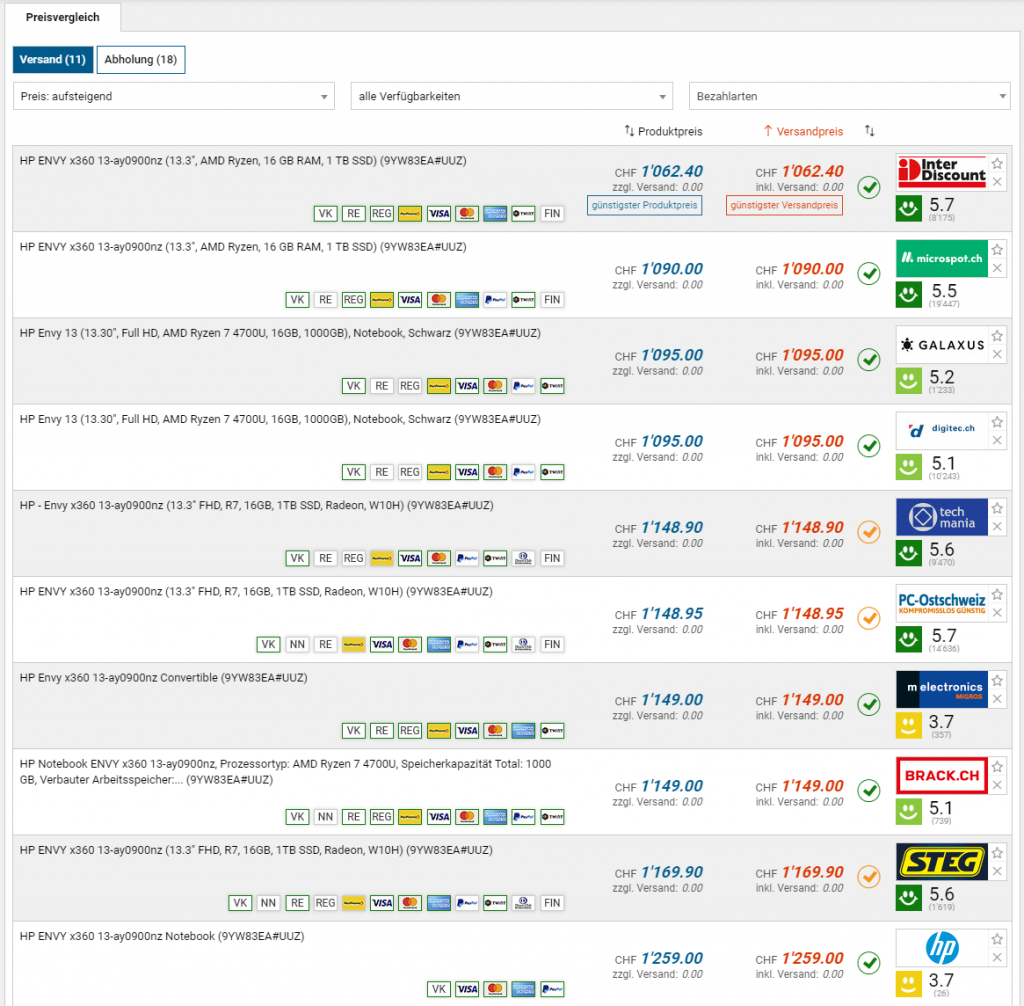Click the Mastercard icon in the BRACK.CH row
This screenshot has width=1024, height=1006.
point(466,817)
